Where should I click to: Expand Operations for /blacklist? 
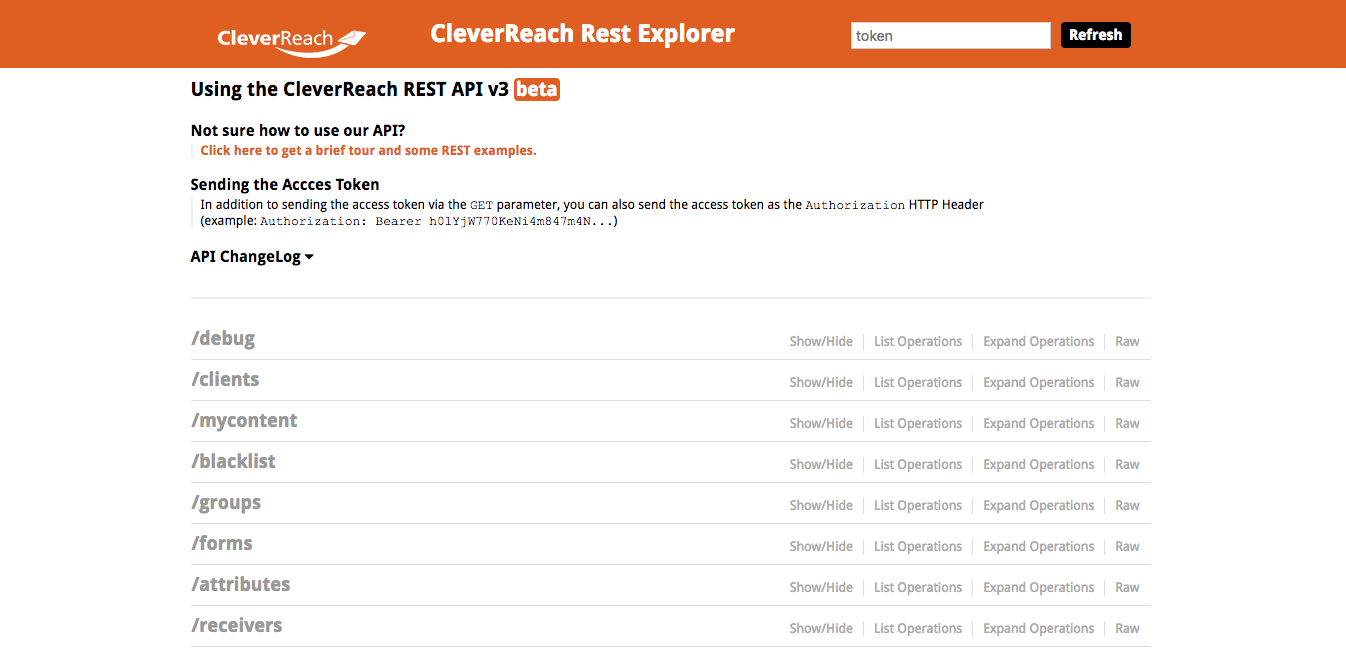[x=1039, y=464]
